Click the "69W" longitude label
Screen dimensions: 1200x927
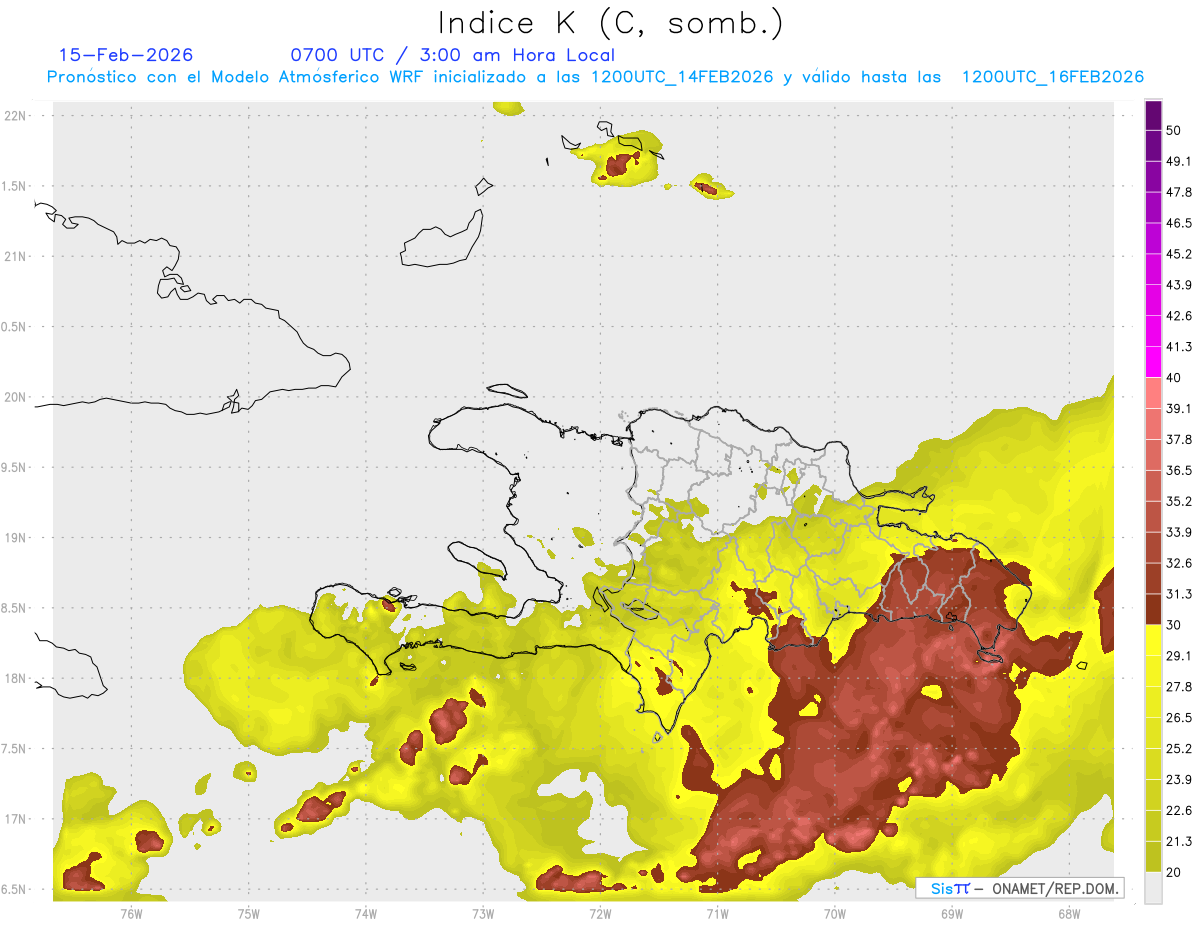[x=952, y=914]
